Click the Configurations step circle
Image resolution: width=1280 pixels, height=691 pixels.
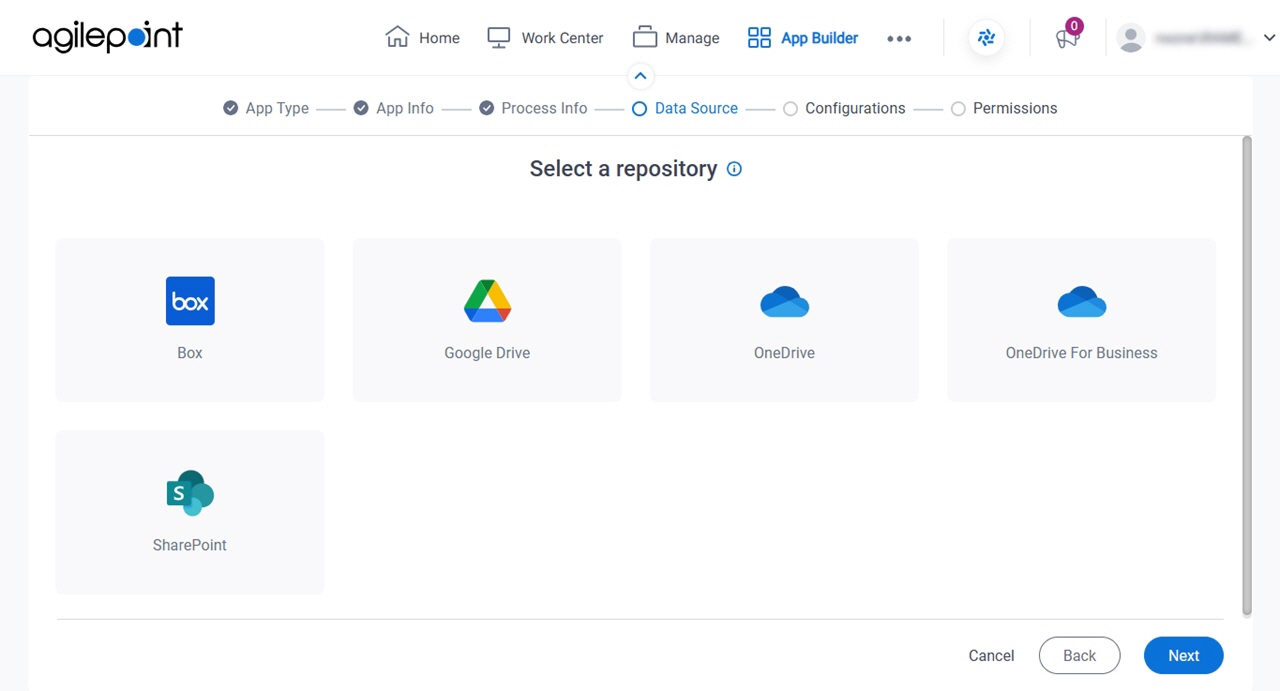click(790, 108)
